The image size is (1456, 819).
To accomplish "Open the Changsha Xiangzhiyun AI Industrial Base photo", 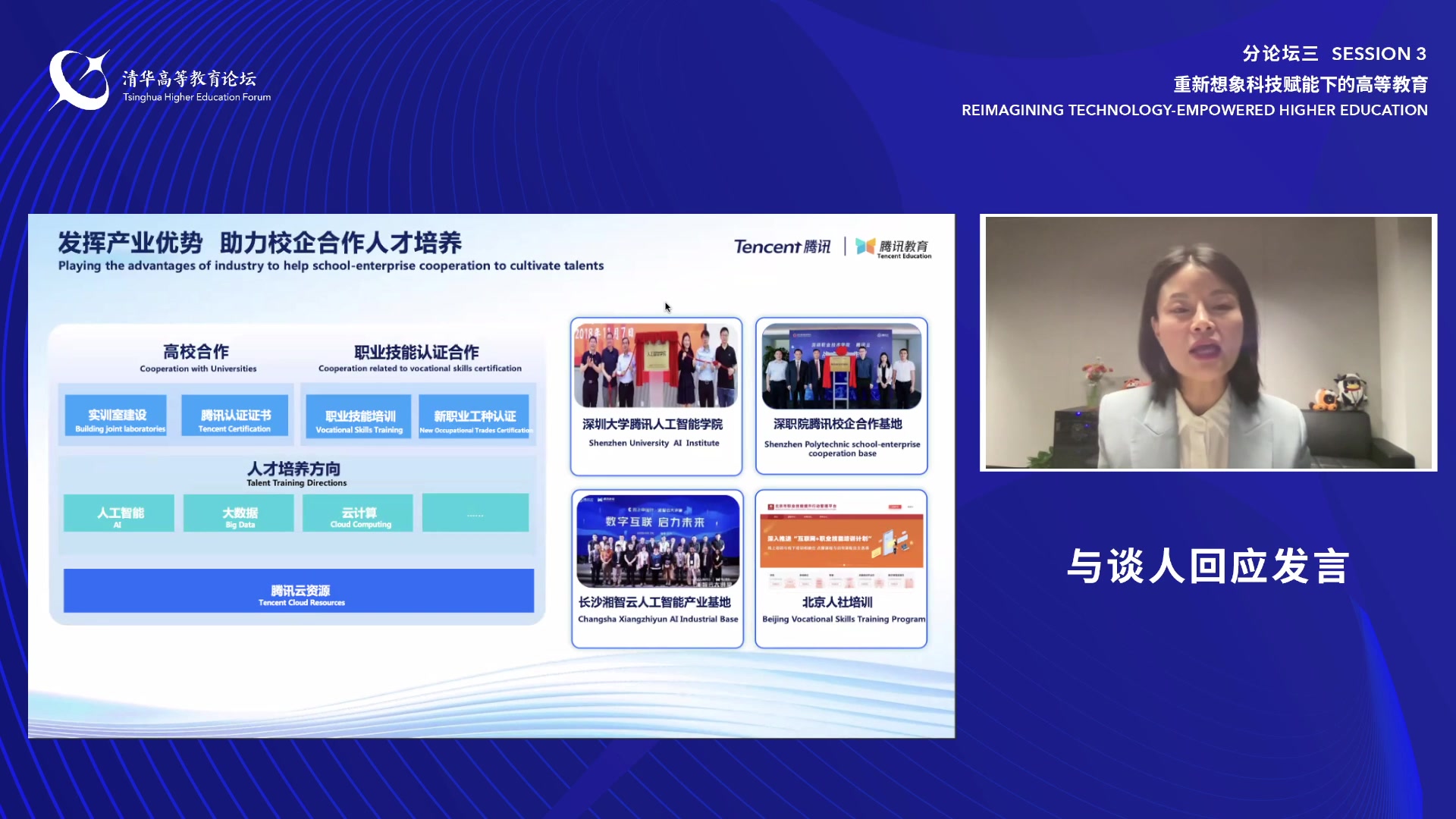I will [657, 541].
